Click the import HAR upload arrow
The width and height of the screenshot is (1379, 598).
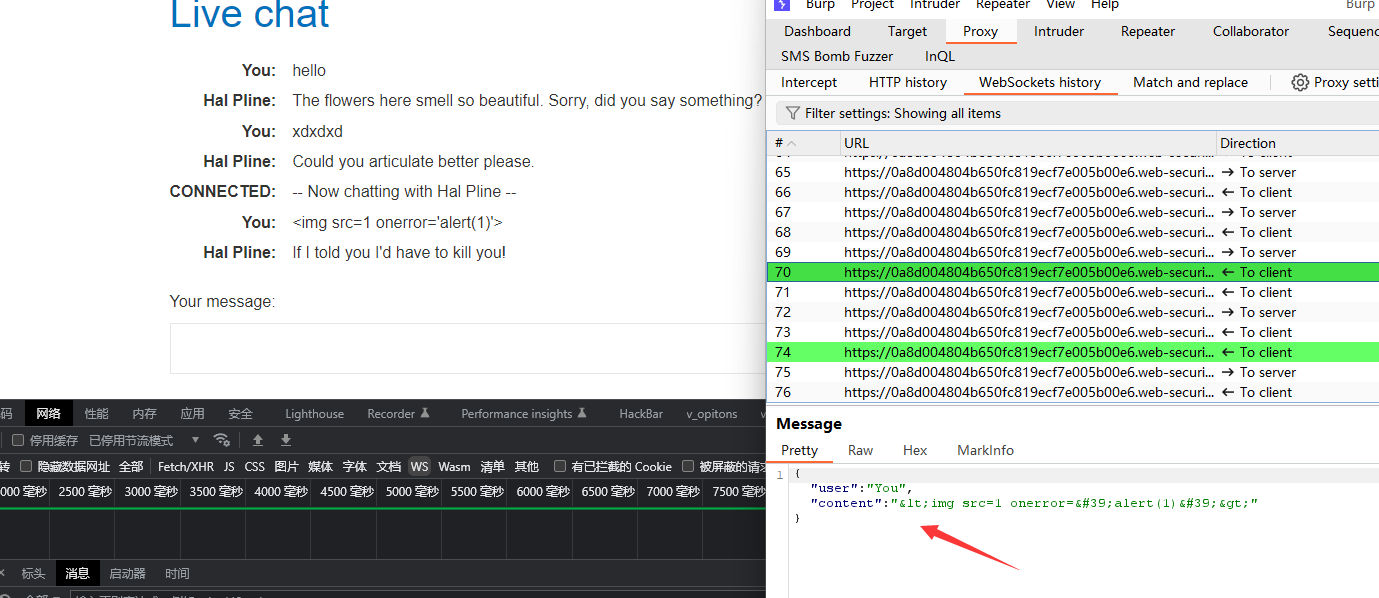point(258,440)
